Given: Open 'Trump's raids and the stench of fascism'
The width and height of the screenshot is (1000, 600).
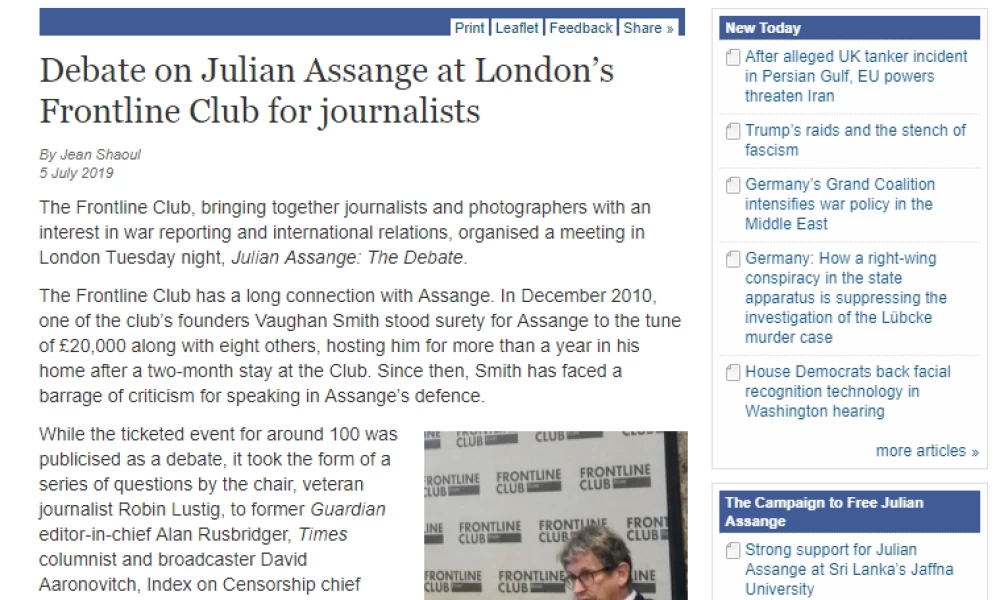Looking at the screenshot, I should [855, 140].
